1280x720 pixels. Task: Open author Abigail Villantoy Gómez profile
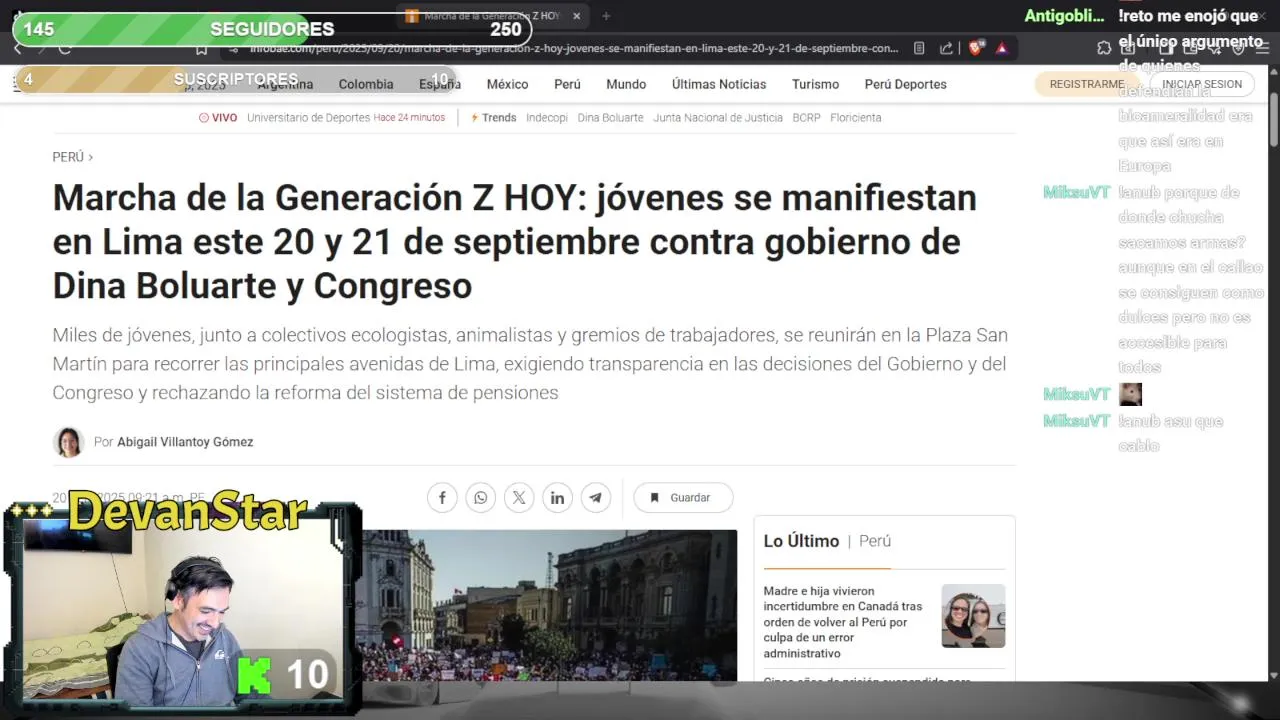[185, 442]
